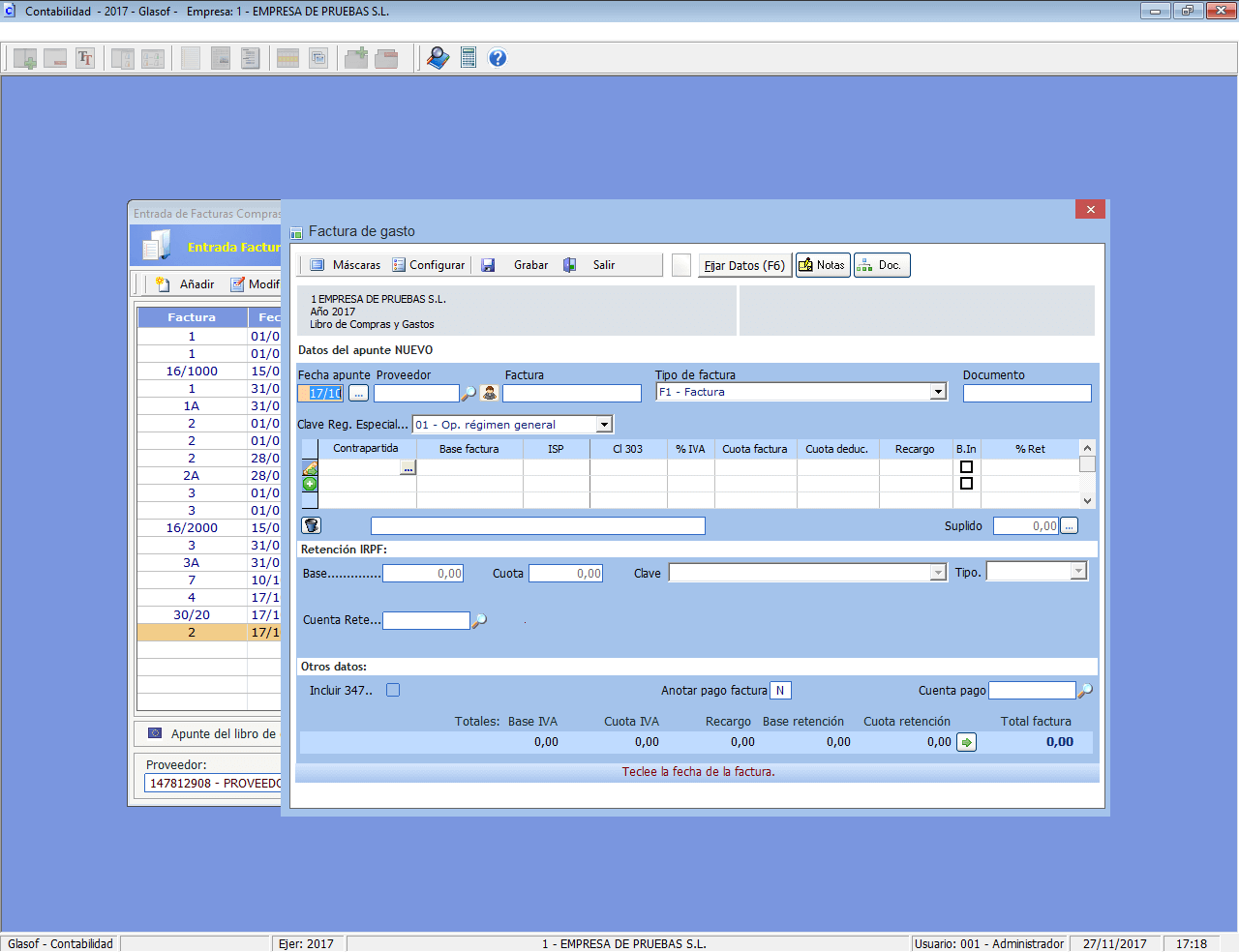The image size is (1239, 952).
Task: Open the Tipo de factura dropdown
Action: 937,392
